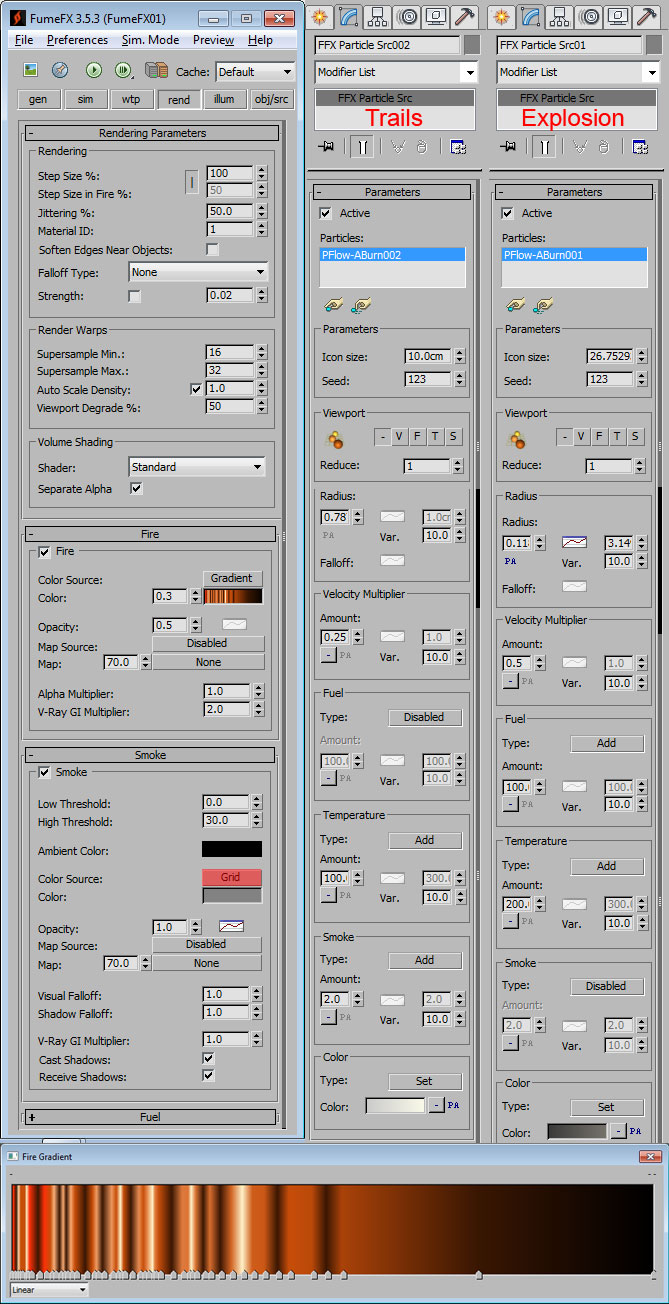
Task: Expand the collapsed Fuel rollout
Action: tap(150, 1117)
